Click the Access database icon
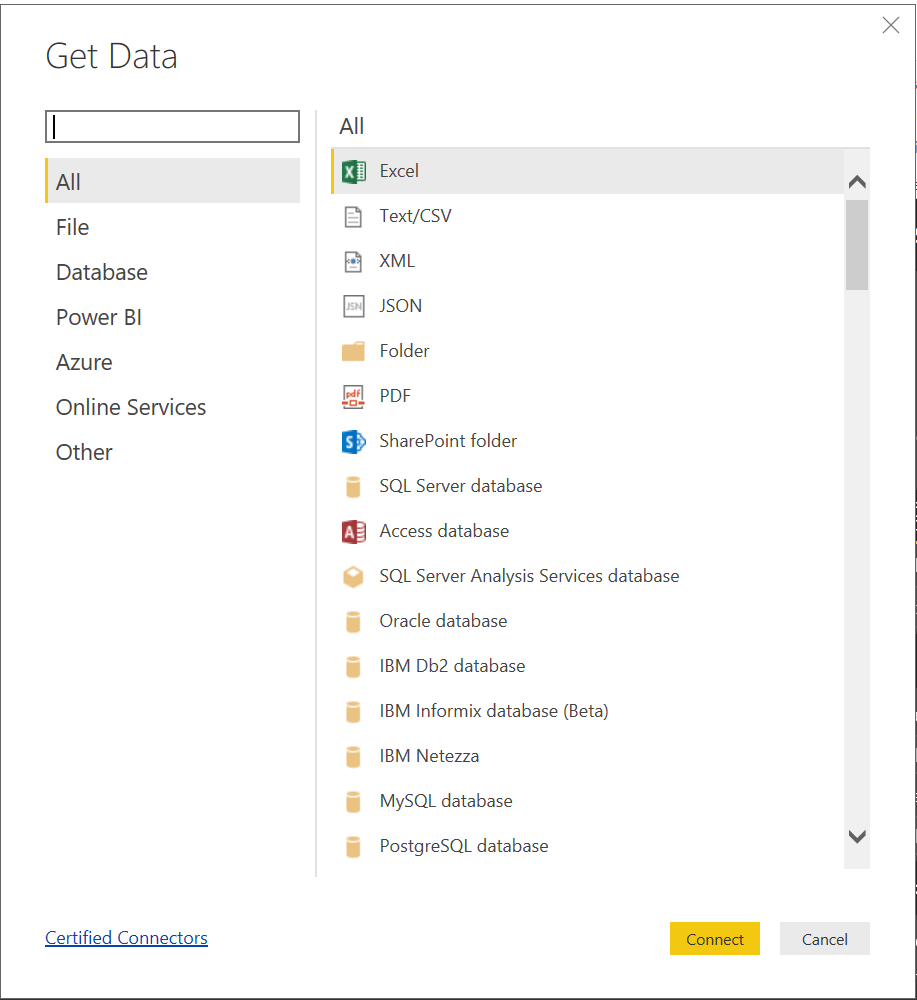This screenshot has width=917, height=1000. pos(353,531)
